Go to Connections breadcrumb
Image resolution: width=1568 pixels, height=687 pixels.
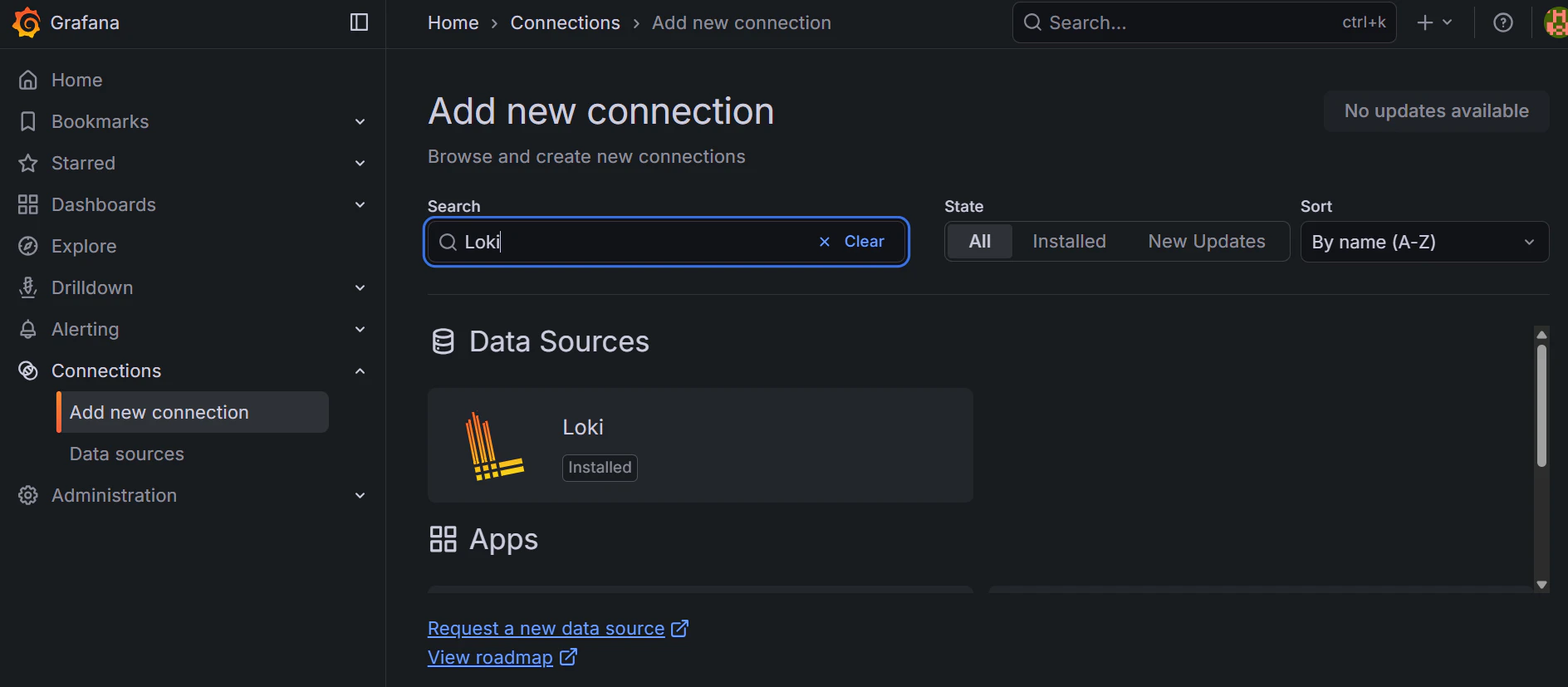(x=565, y=22)
